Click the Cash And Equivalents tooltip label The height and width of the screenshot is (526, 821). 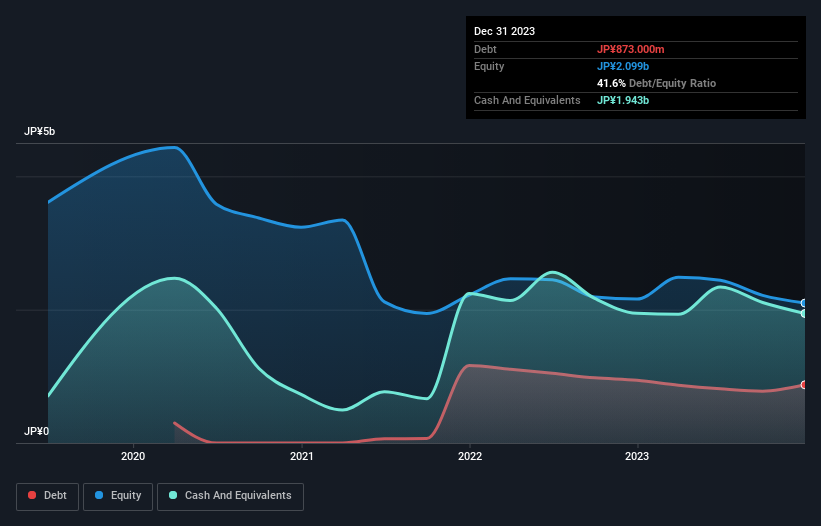tap(527, 100)
